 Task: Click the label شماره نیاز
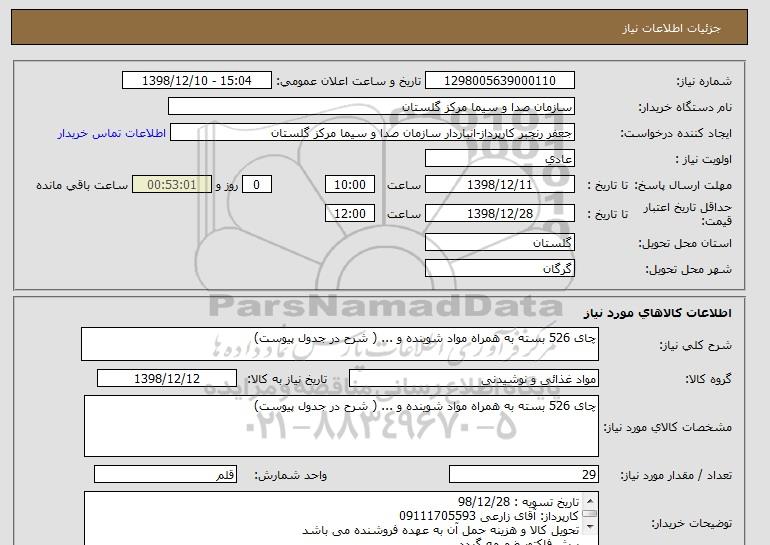tap(704, 81)
